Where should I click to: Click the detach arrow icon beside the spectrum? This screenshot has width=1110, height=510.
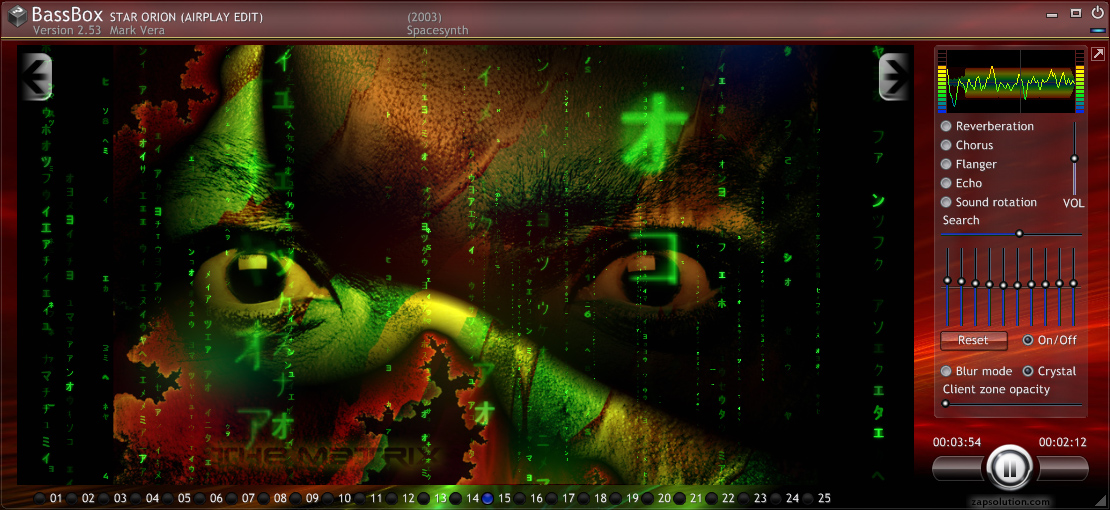[x=1097, y=55]
